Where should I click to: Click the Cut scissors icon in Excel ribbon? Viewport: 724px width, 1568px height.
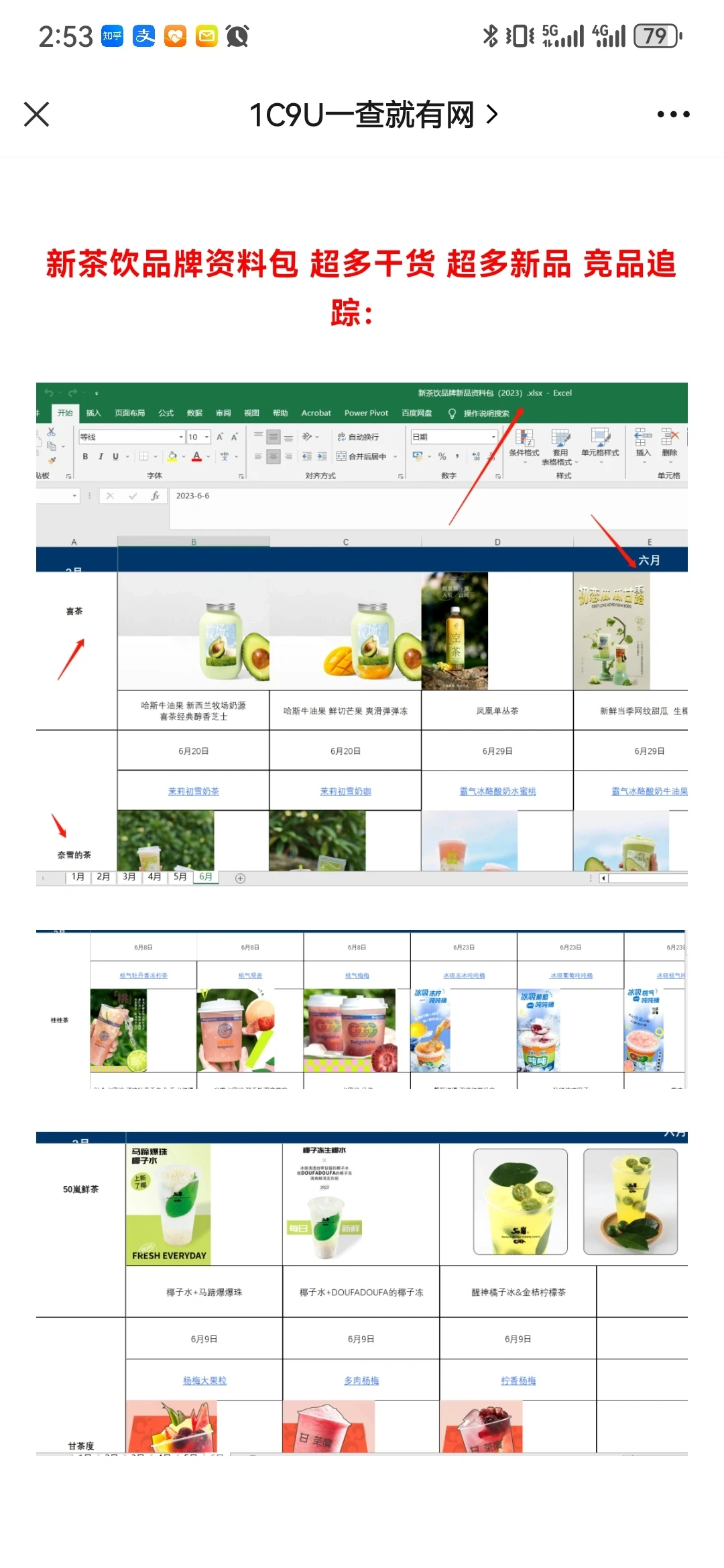(x=52, y=432)
